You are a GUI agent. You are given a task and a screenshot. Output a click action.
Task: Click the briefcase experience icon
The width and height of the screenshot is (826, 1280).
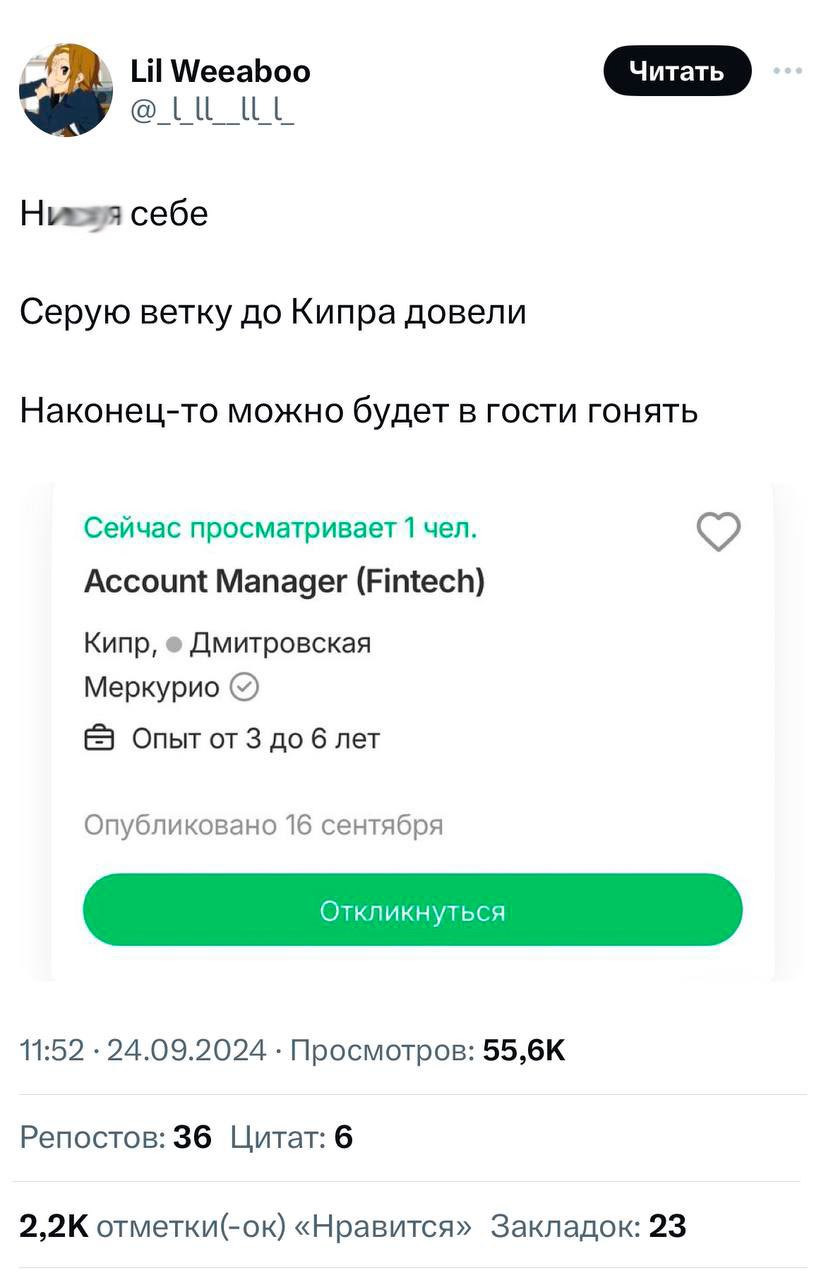[x=99, y=739]
